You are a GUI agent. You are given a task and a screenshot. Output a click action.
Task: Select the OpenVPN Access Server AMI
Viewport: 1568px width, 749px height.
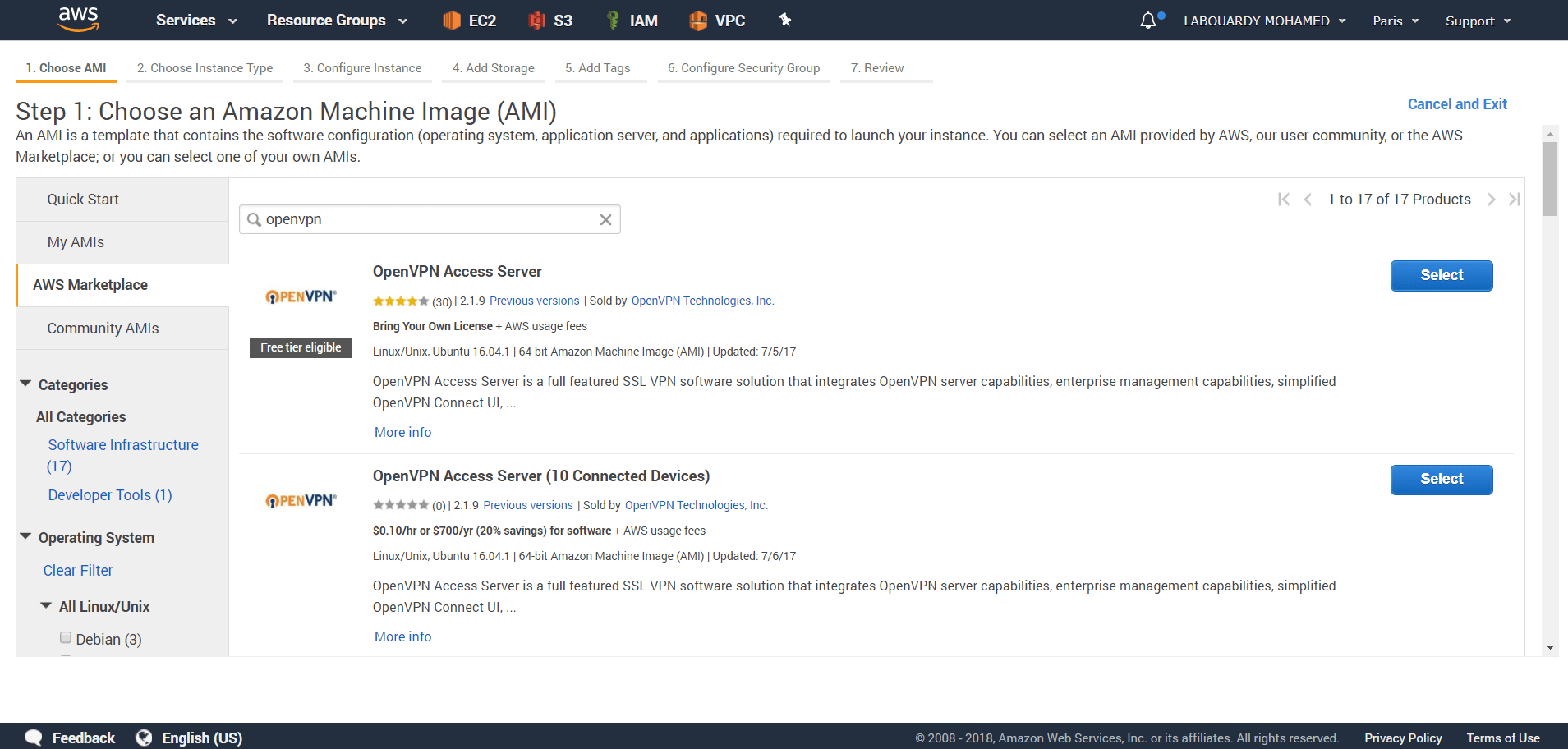(1442, 276)
